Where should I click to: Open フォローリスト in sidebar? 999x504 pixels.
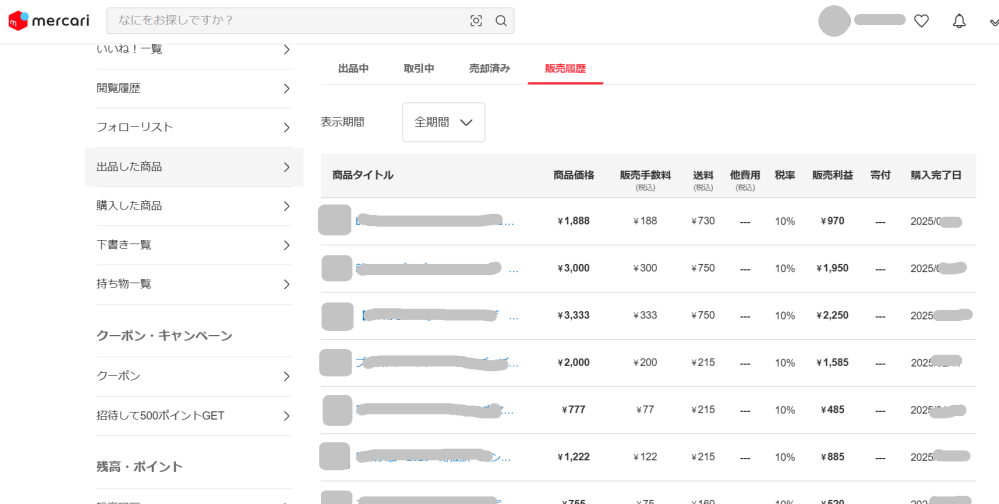[x=194, y=127]
